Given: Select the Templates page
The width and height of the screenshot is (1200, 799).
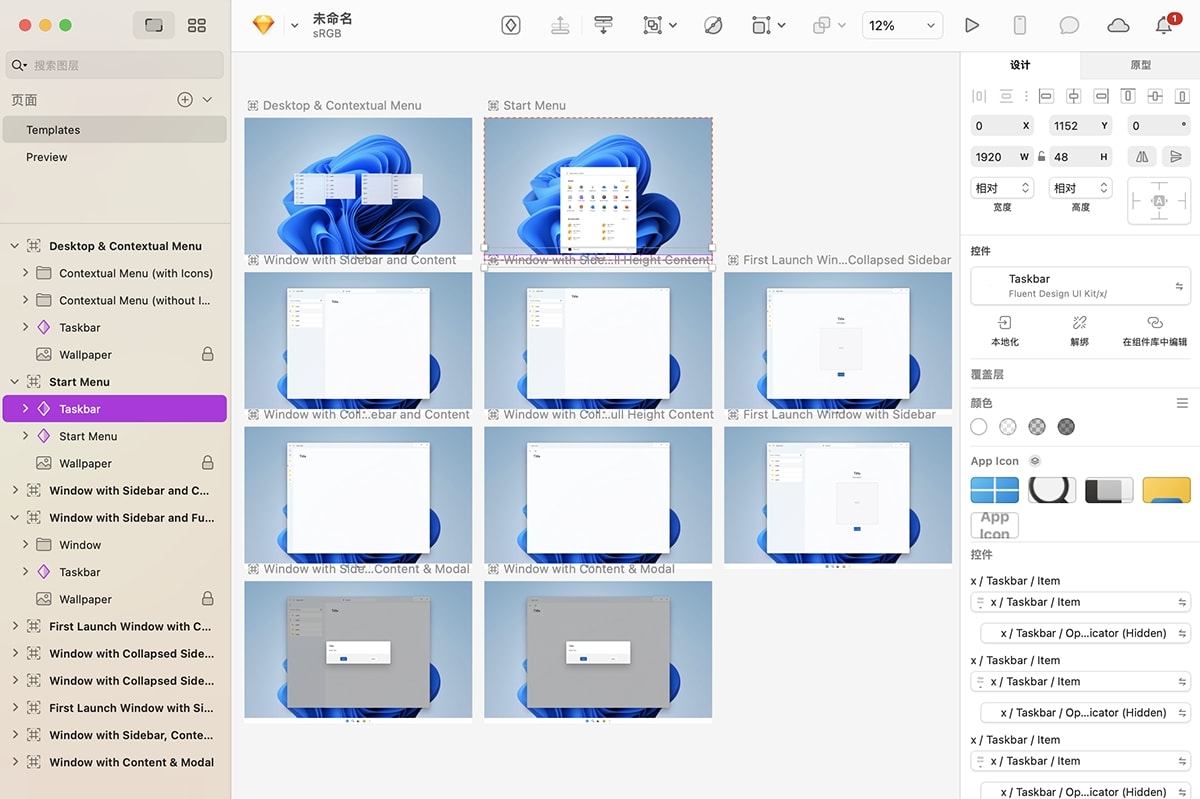Looking at the screenshot, I should (114, 130).
